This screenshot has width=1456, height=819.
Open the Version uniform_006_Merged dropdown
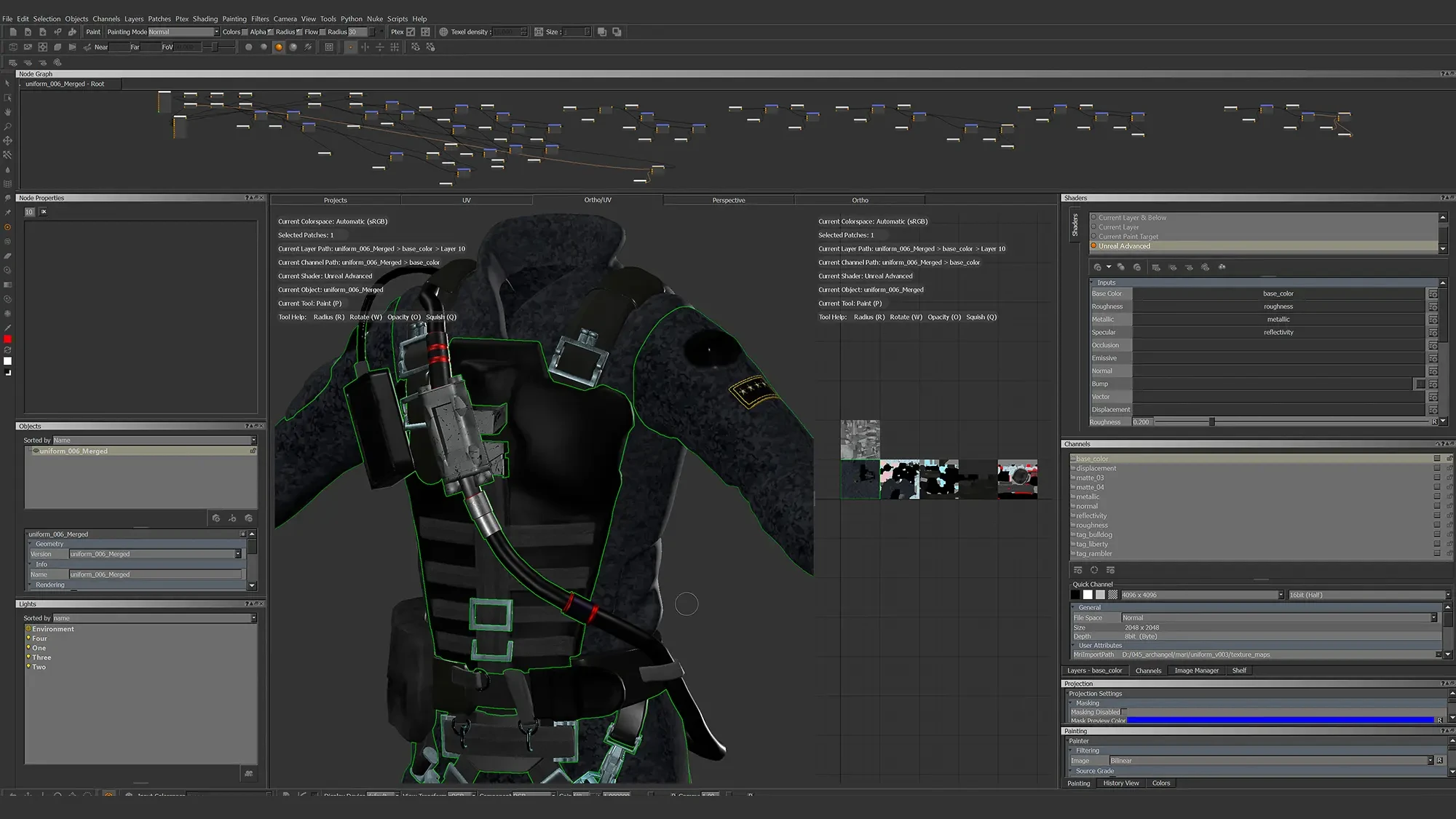(x=155, y=554)
